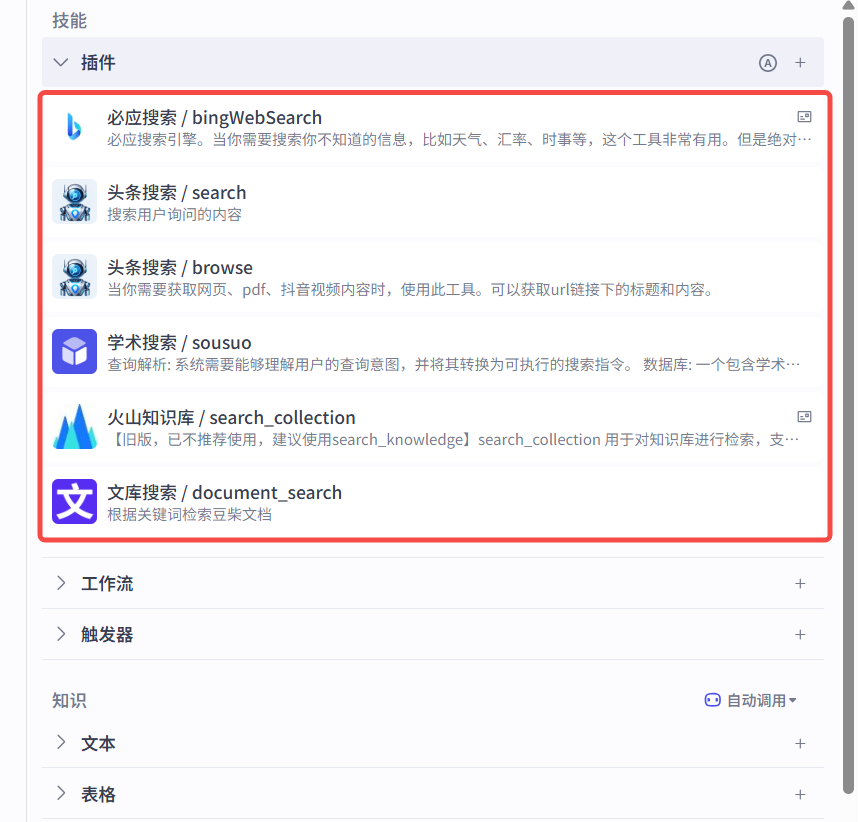
Task: Expand the 工作流 section
Action: point(61,583)
